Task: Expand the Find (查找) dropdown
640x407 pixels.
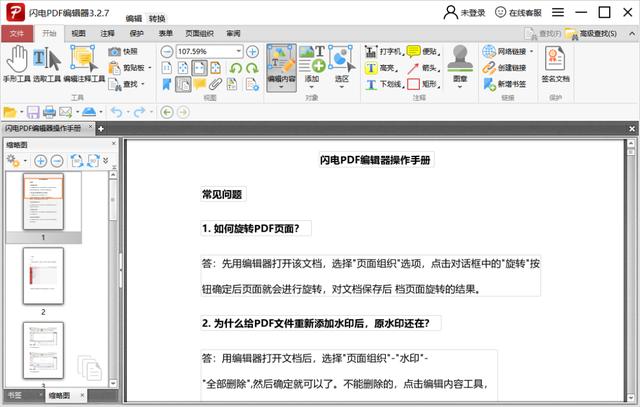Action: (x=143, y=84)
